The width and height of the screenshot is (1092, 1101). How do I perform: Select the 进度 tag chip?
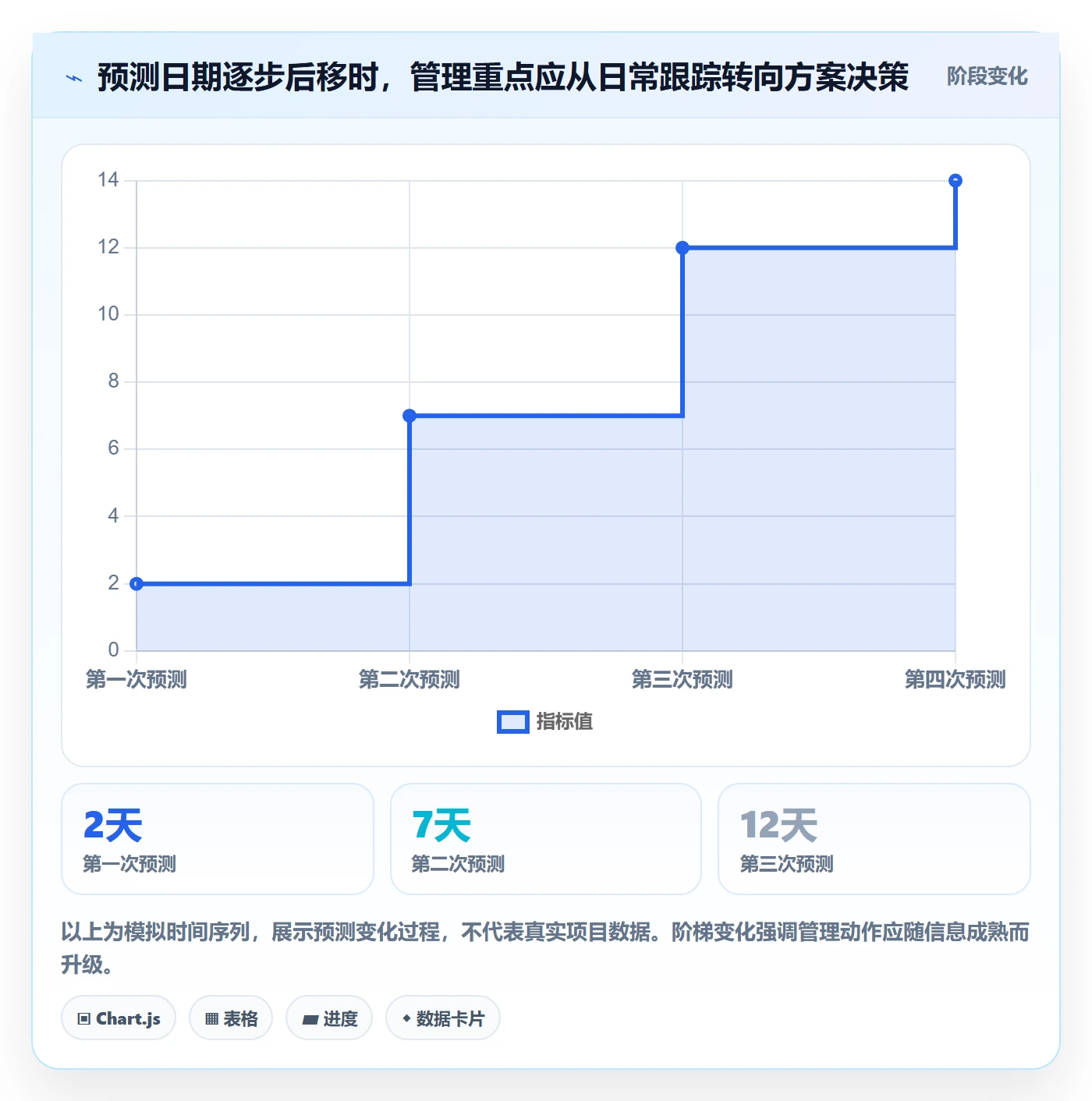[x=329, y=1018]
